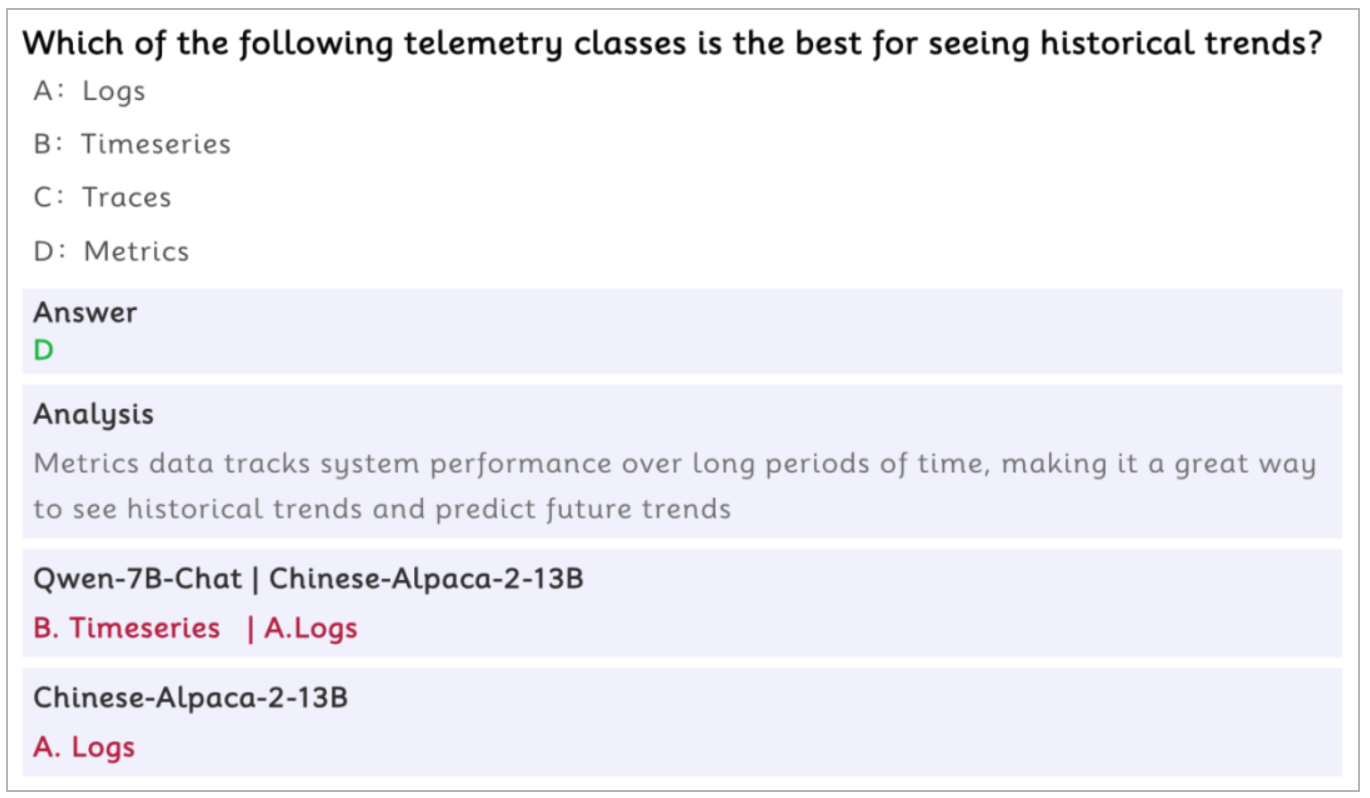The width and height of the screenshot is (1370, 798).
Task: Click "Chinese-Alpaca-2-13B" beside the Qwen-7B-Chat label
Action: [x=426, y=578]
